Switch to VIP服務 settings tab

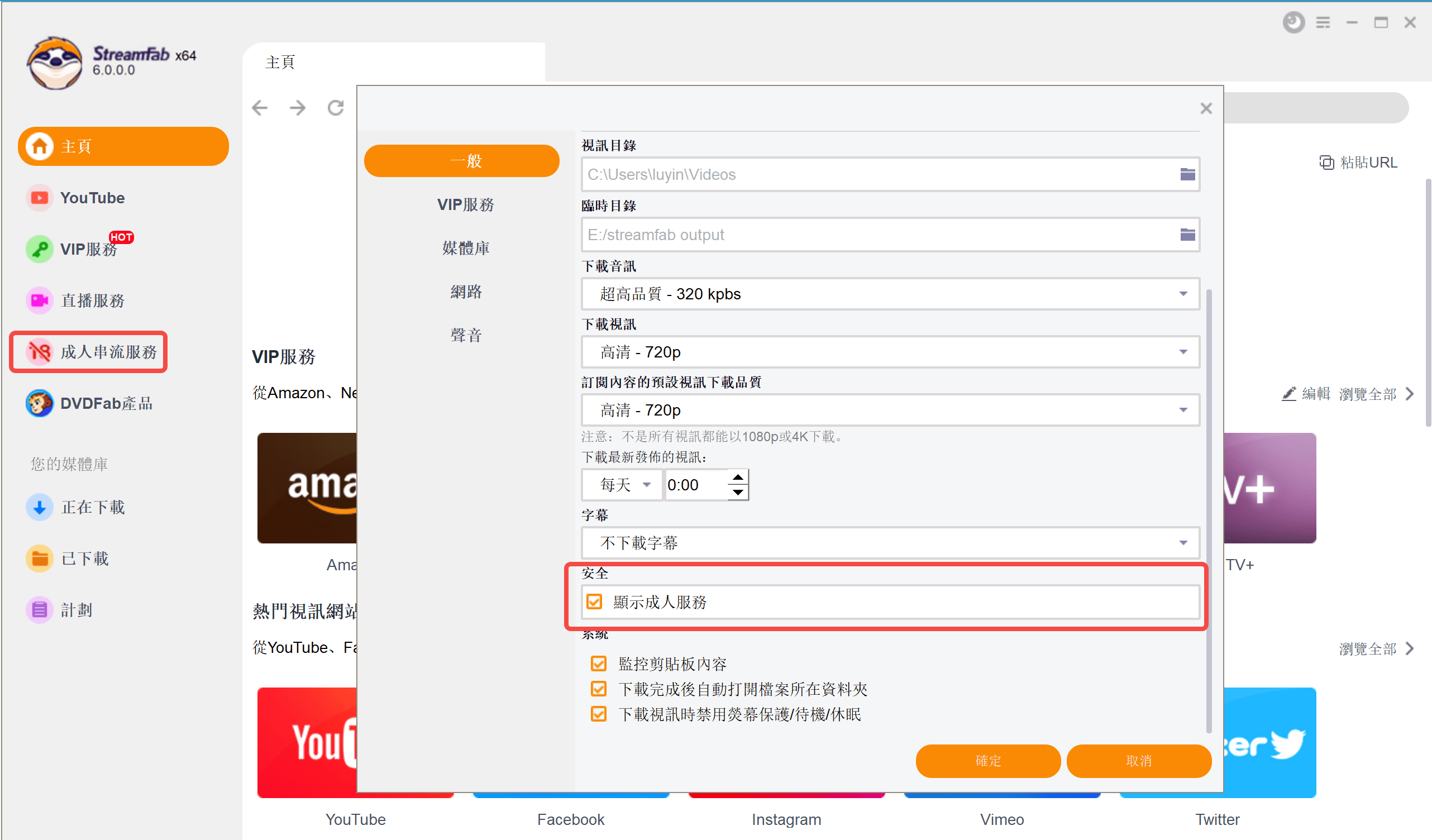463,205
